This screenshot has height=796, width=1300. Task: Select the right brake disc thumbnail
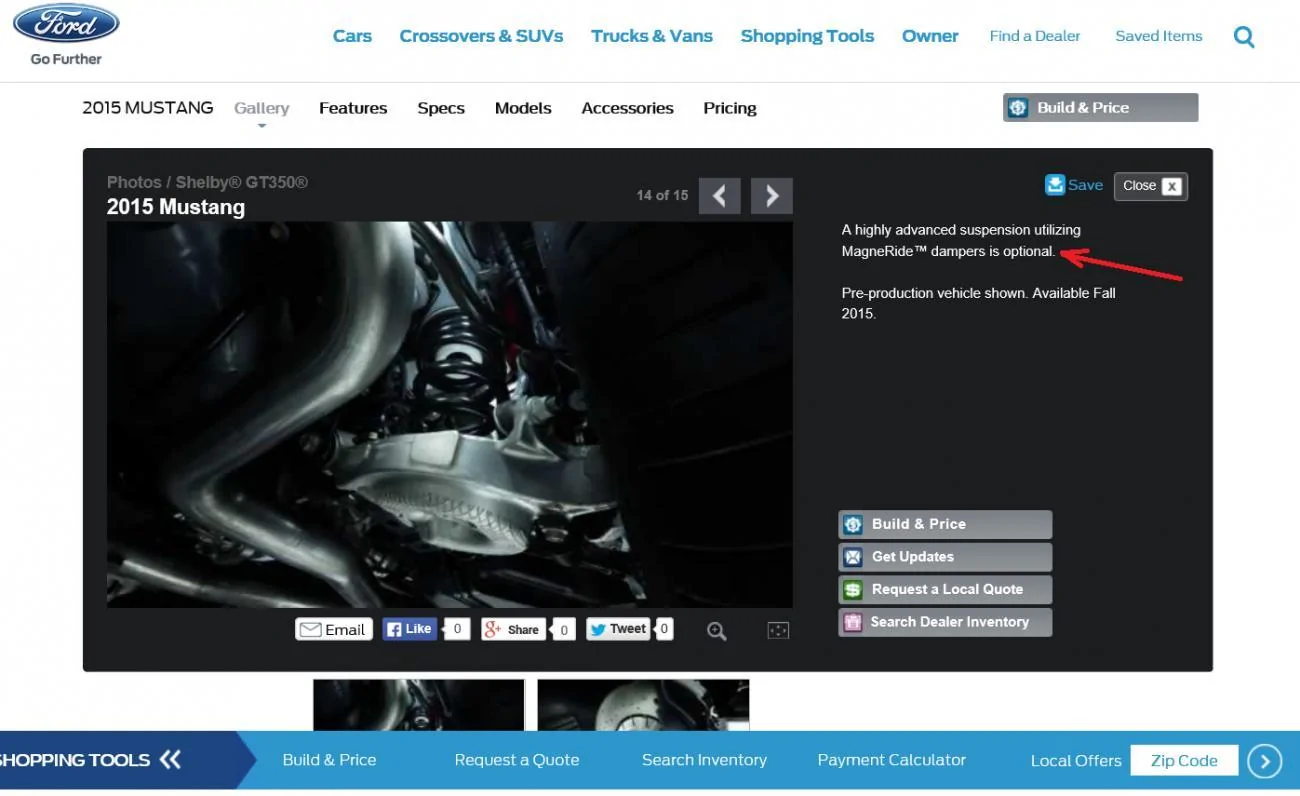(x=643, y=705)
